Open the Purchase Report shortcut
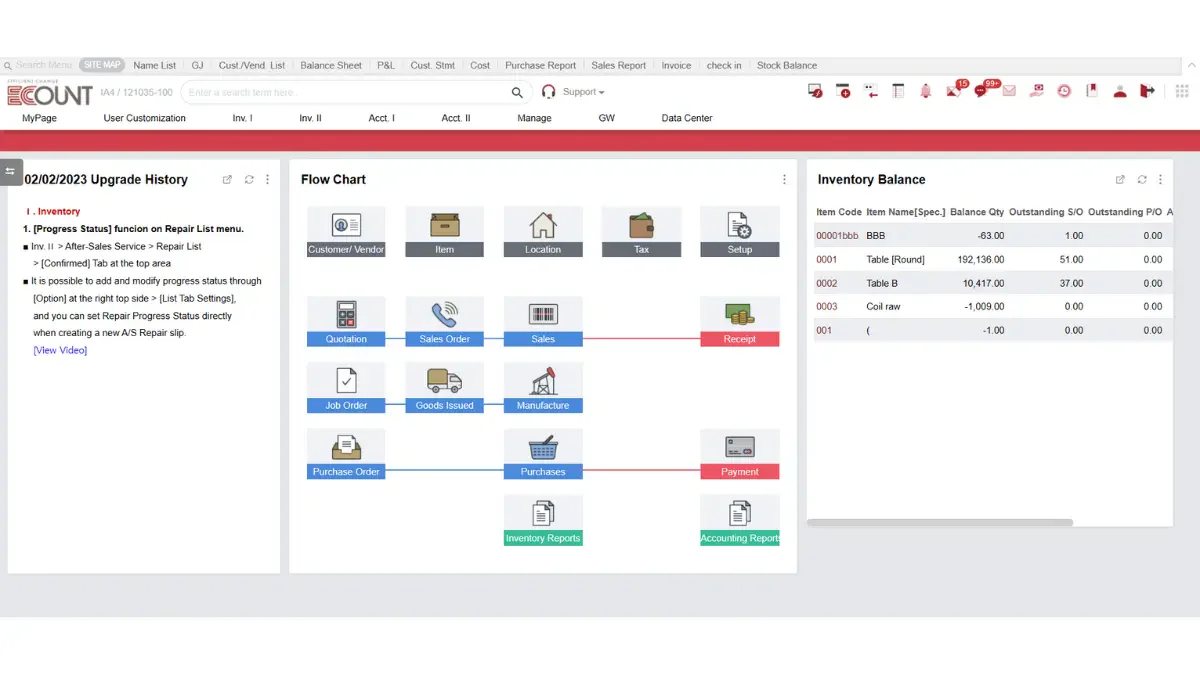The width and height of the screenshot is (1200, 675). tap(540, 65)
